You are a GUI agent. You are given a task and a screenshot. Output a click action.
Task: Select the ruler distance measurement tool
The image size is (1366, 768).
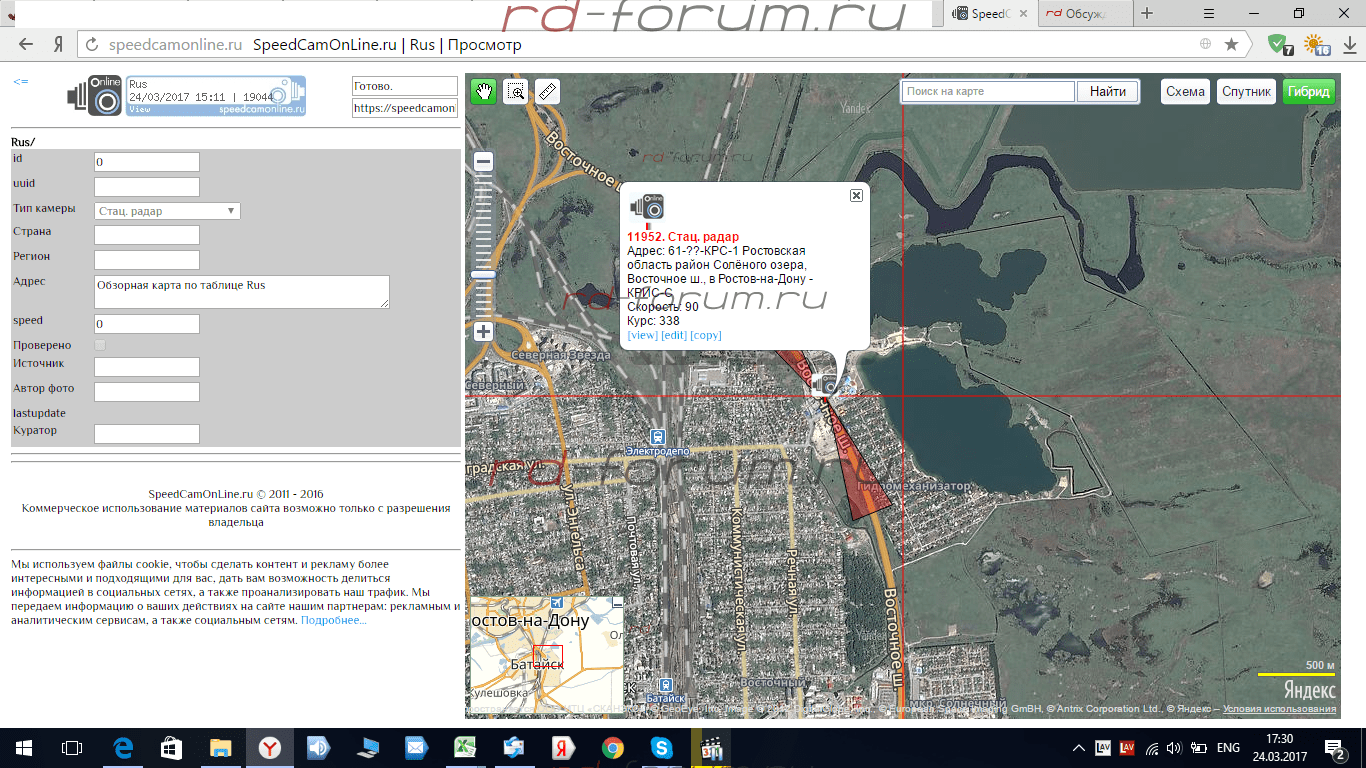click(x=548, y=92)
